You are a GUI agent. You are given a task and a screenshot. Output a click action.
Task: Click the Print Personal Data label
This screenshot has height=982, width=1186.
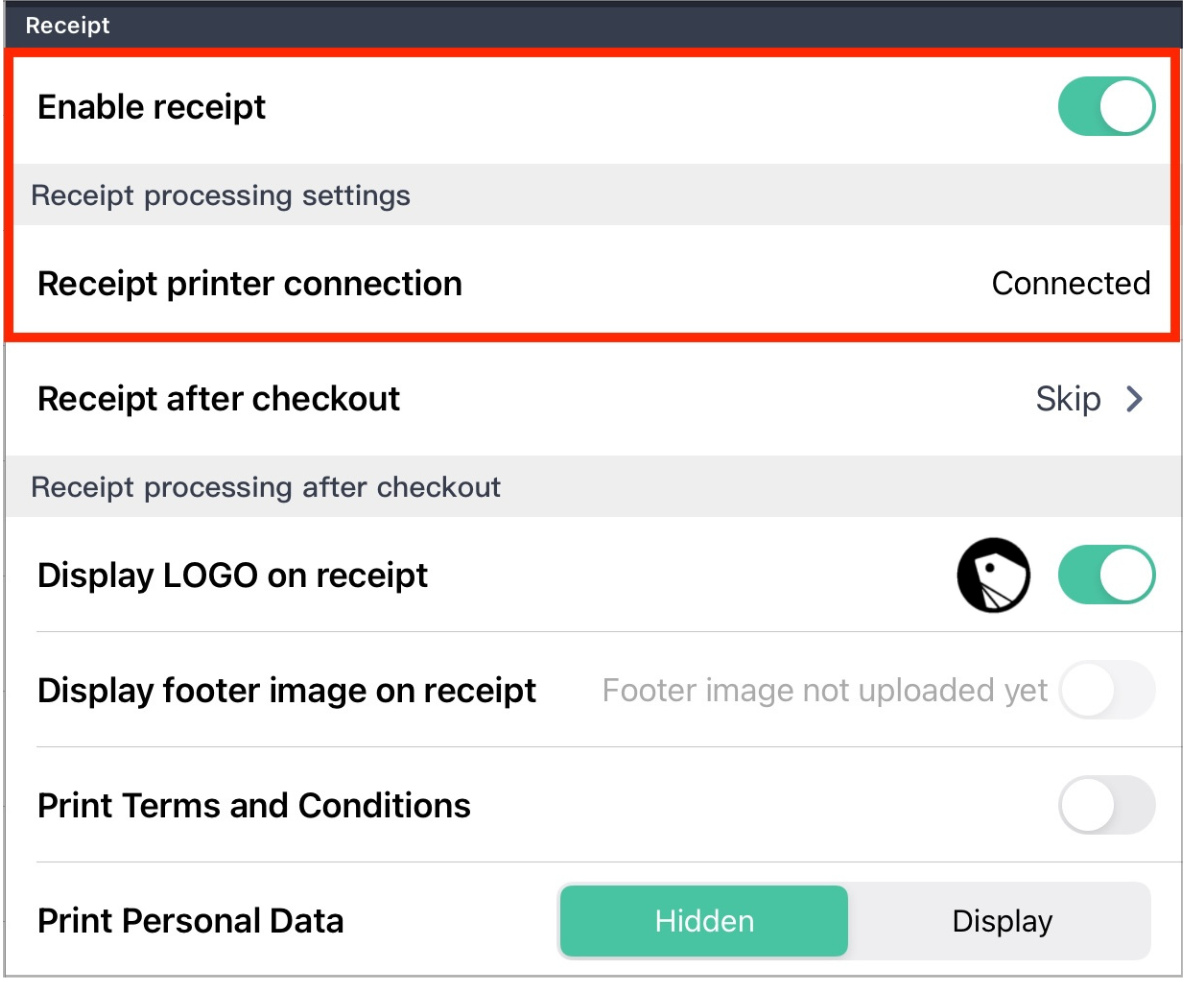191,921
